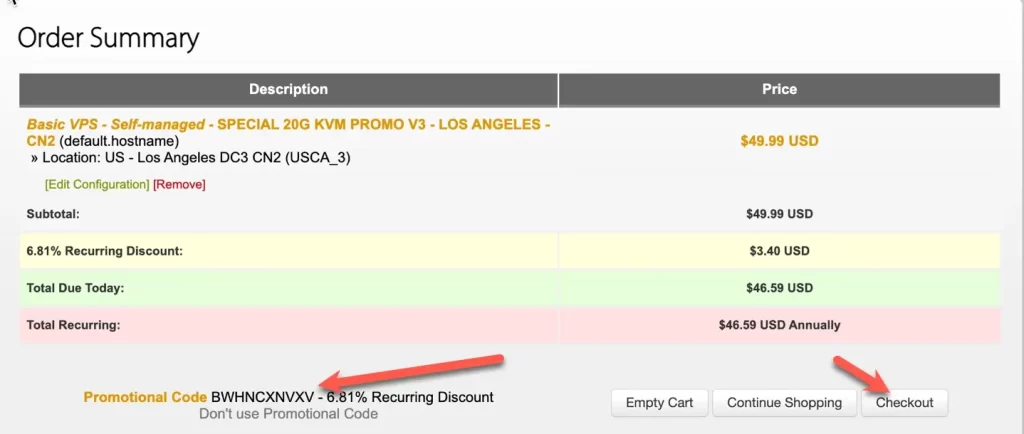Click the Empty Cart button

click(x=660, y=403)
